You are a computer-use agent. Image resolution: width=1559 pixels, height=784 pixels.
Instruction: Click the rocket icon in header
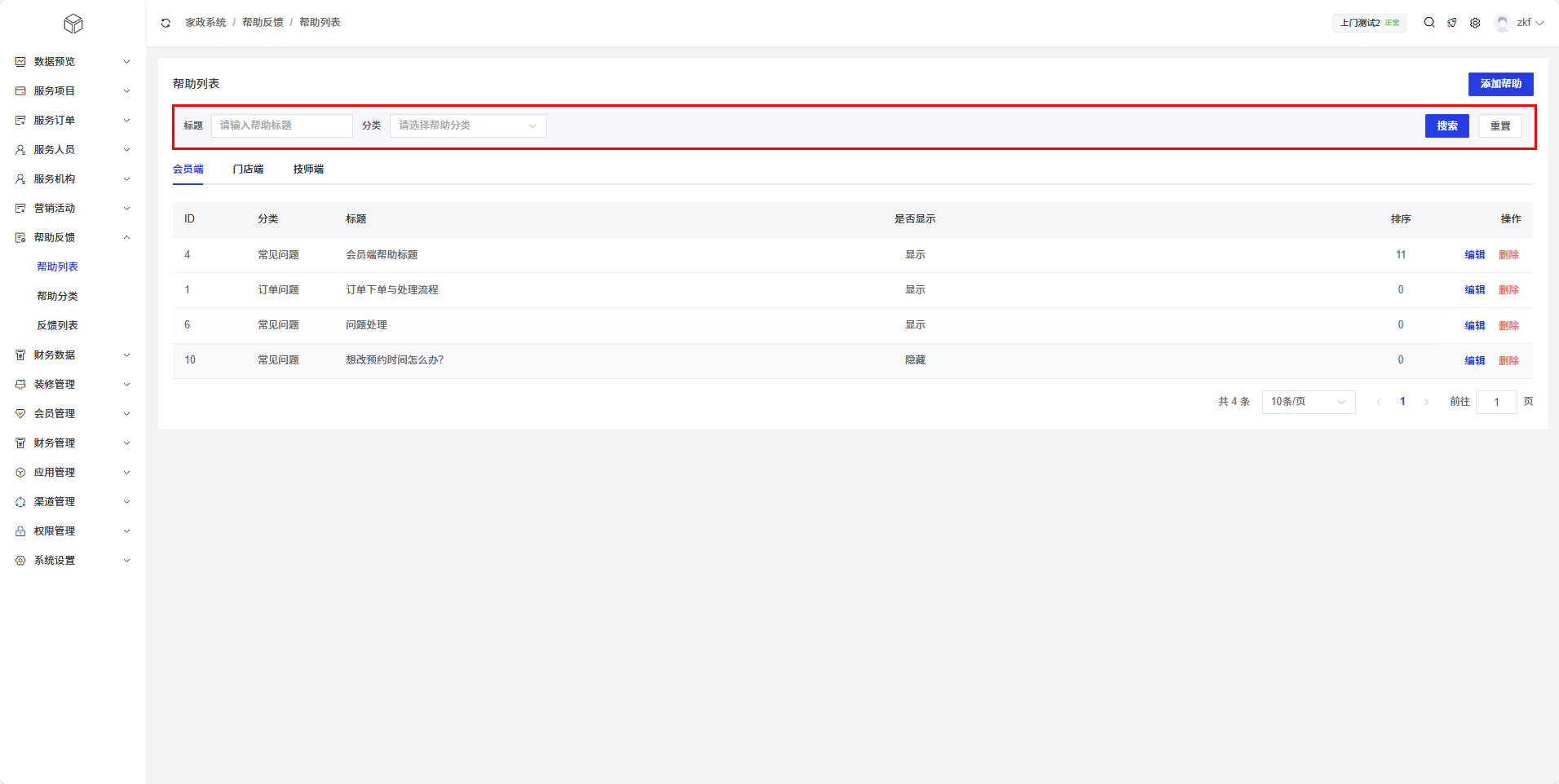(x=1452, y=23)
